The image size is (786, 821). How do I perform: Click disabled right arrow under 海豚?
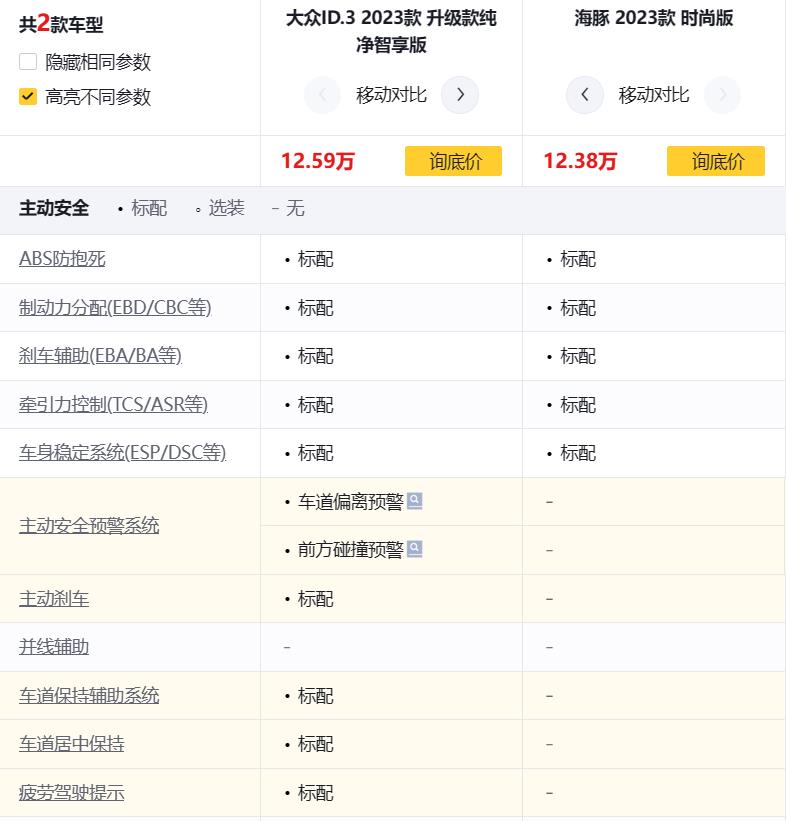click(x=723, y=95)
